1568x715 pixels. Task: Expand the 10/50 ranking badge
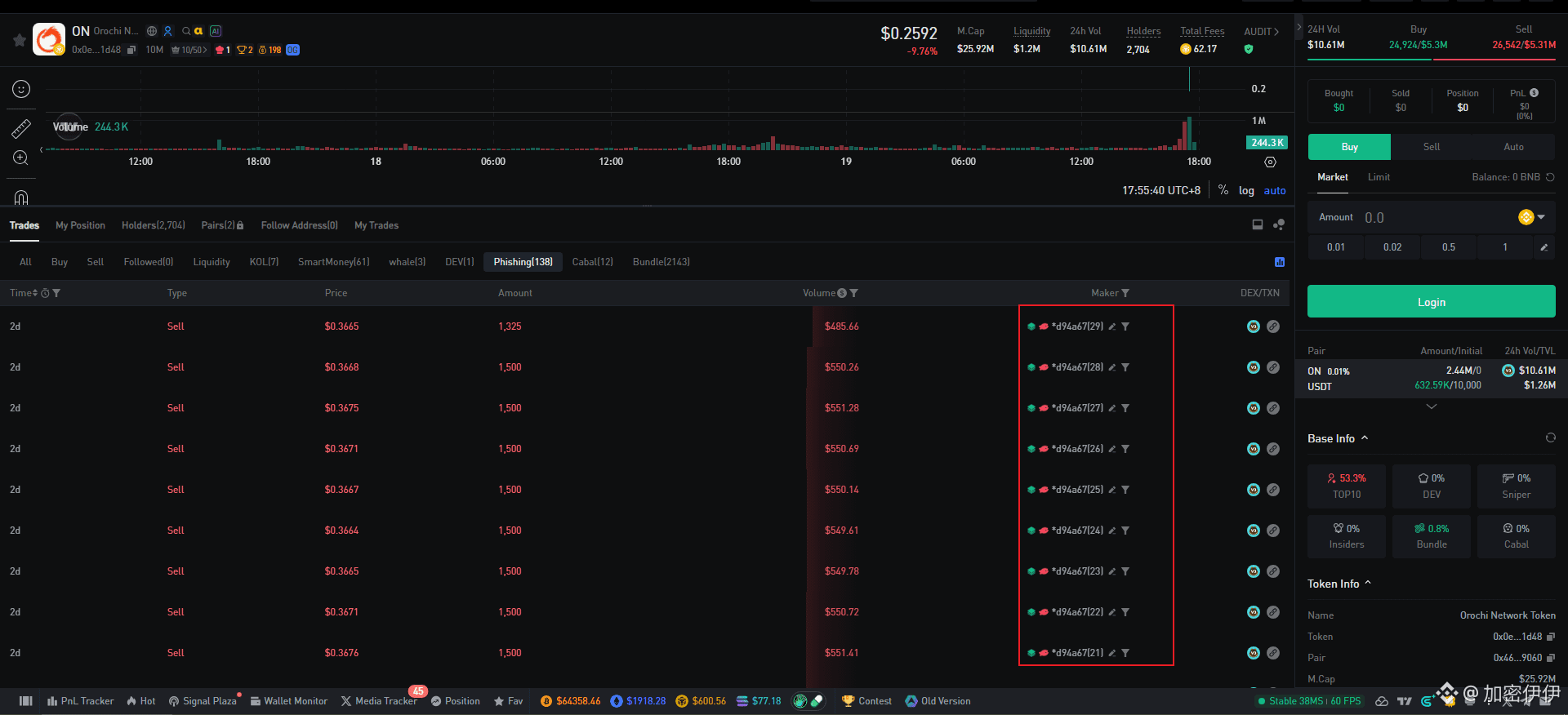click(189, 50)
